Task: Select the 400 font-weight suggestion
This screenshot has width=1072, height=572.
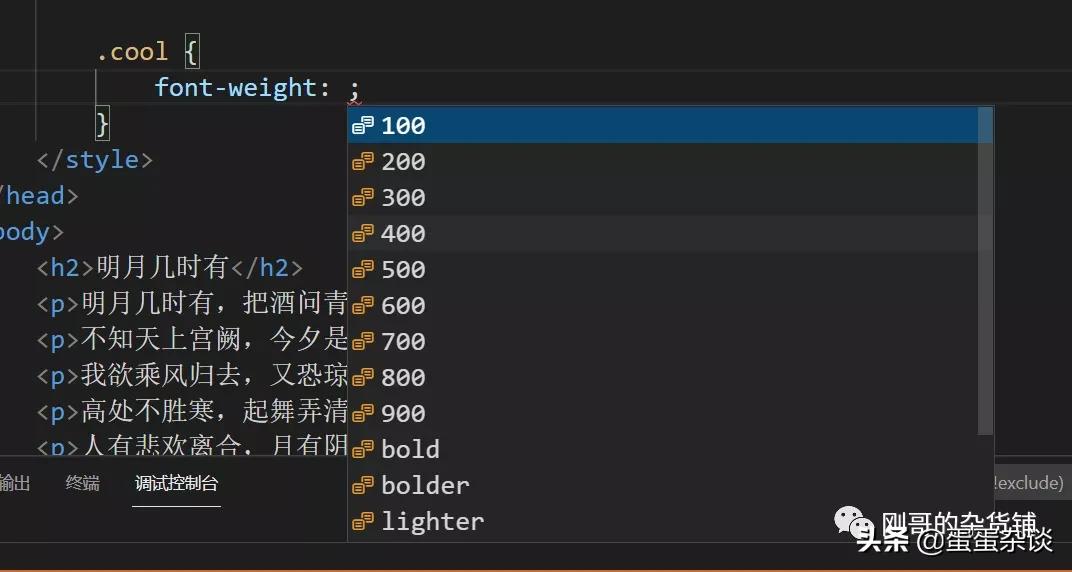Action: click(x=403, y=233)
